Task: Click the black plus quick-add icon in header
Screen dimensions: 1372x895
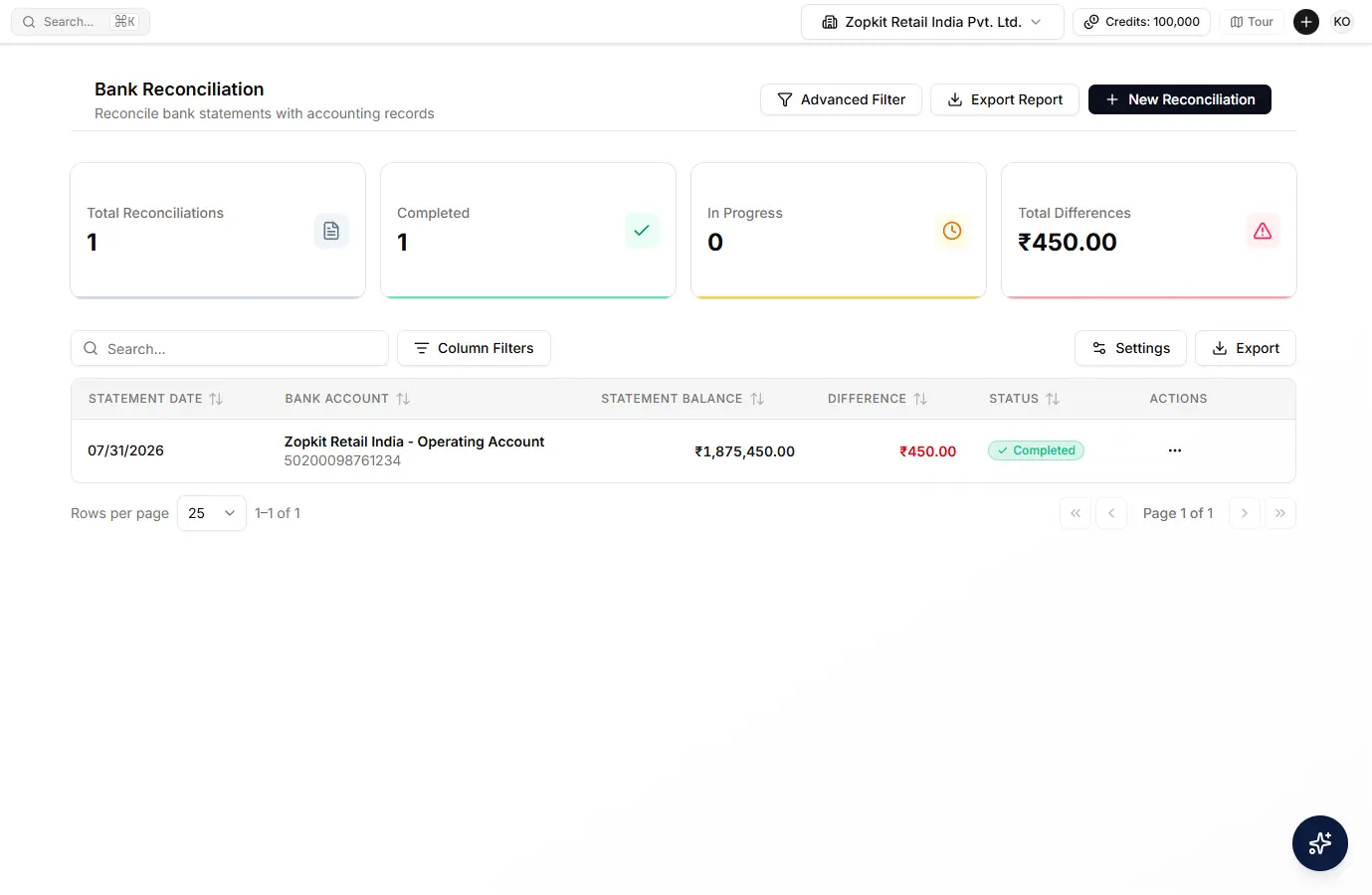Action: click(1306, 22)
